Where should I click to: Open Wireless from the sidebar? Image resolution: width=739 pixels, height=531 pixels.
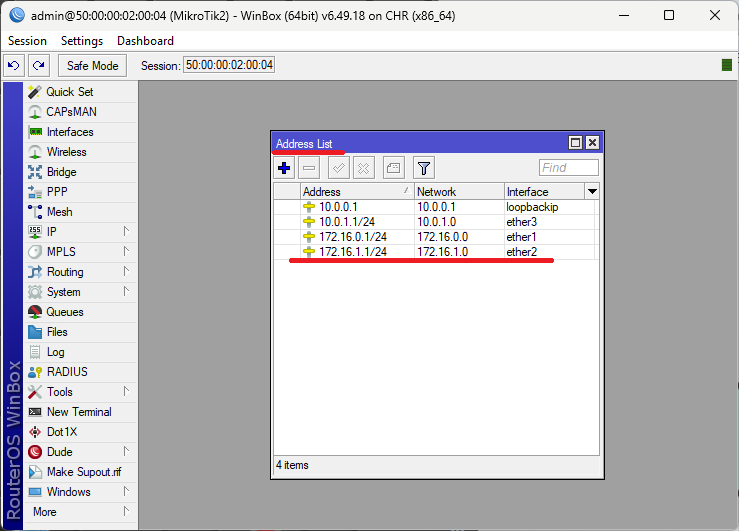point(66,152)
